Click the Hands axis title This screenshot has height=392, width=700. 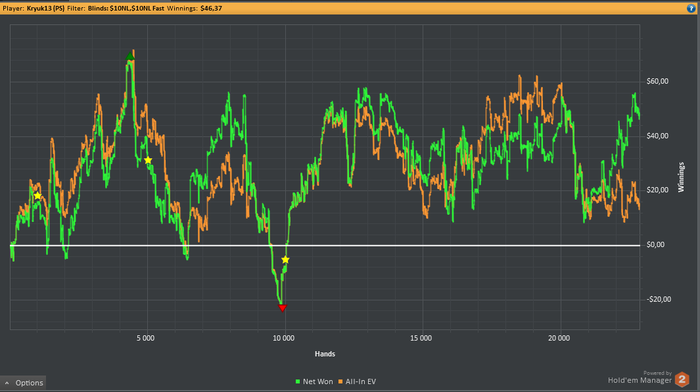tap(325, 354)
